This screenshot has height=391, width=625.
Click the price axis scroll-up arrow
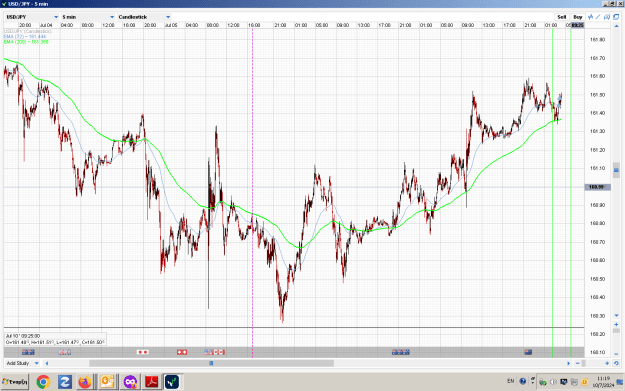tap(616, 26)
